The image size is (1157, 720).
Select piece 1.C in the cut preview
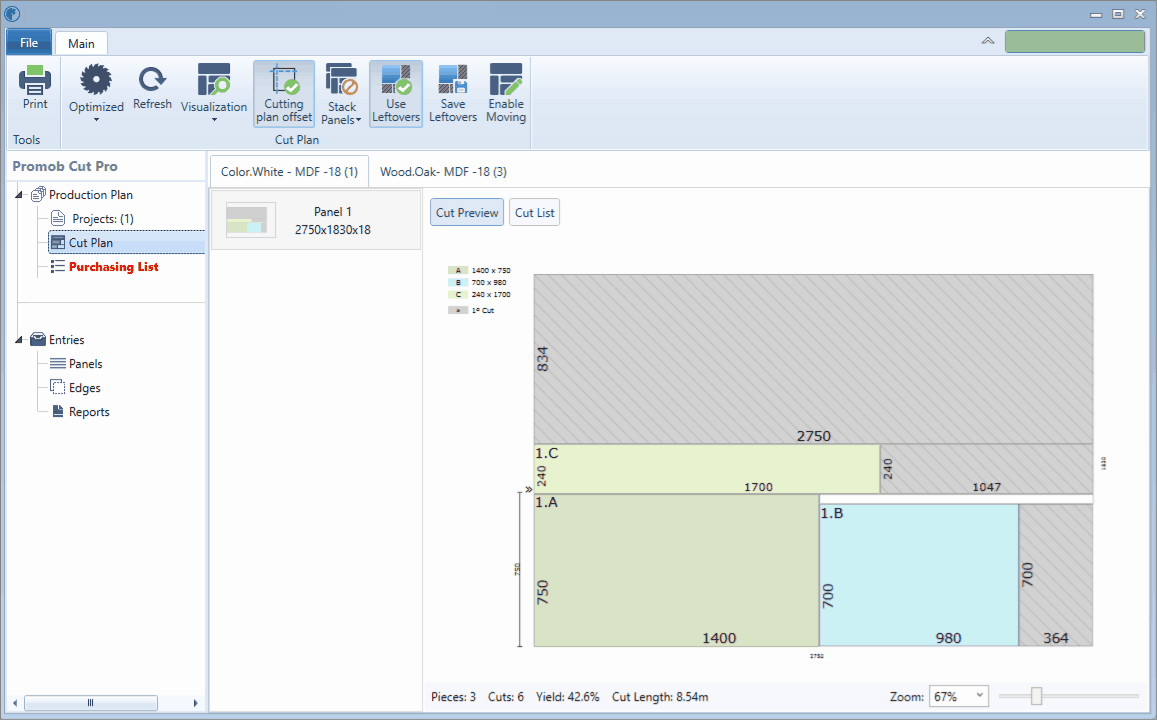(707, 468)
